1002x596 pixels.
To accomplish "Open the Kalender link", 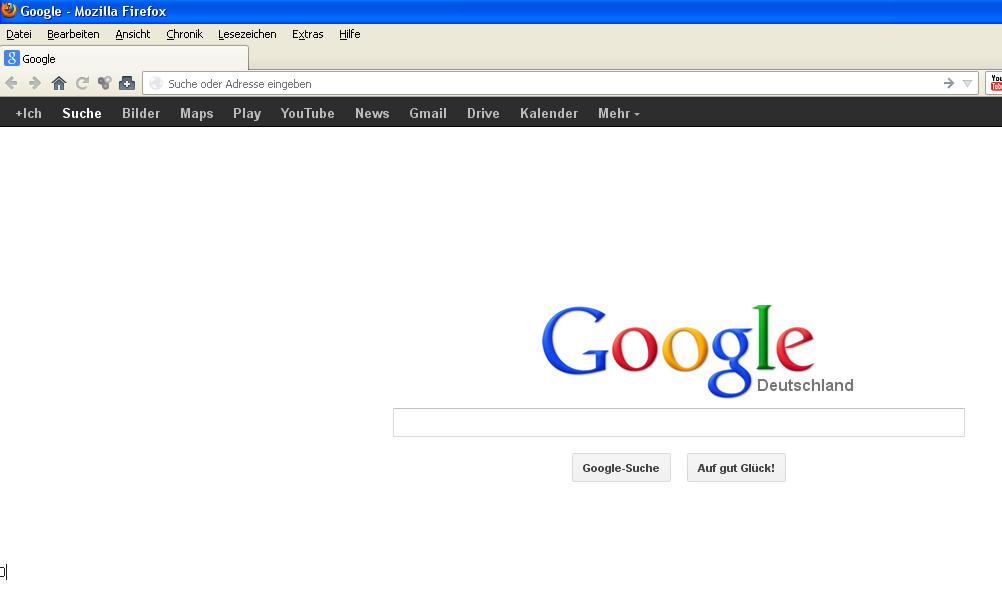I will (x=549, y=113).
